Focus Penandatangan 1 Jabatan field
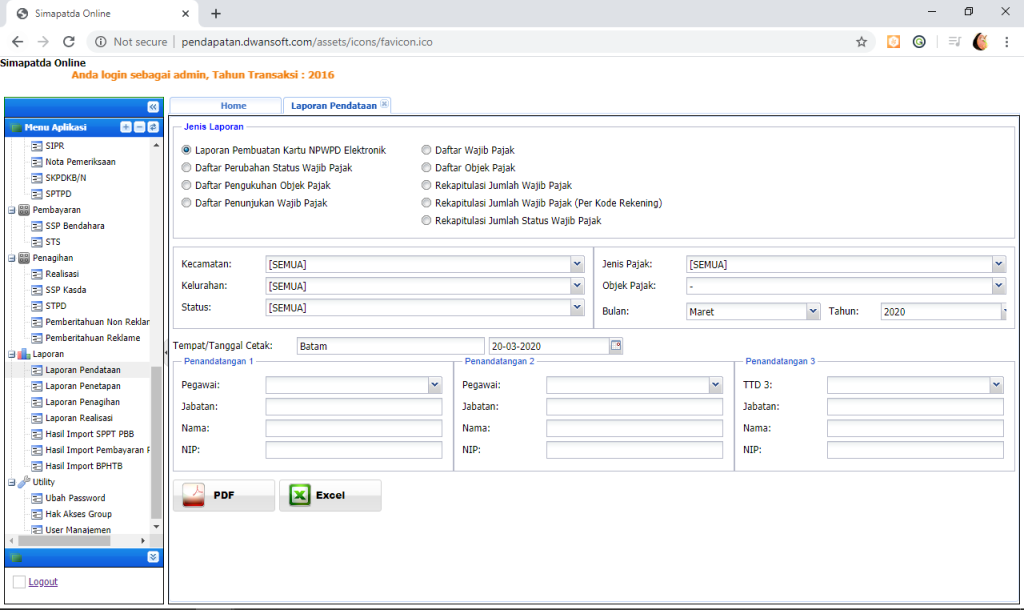 [354, 406]
